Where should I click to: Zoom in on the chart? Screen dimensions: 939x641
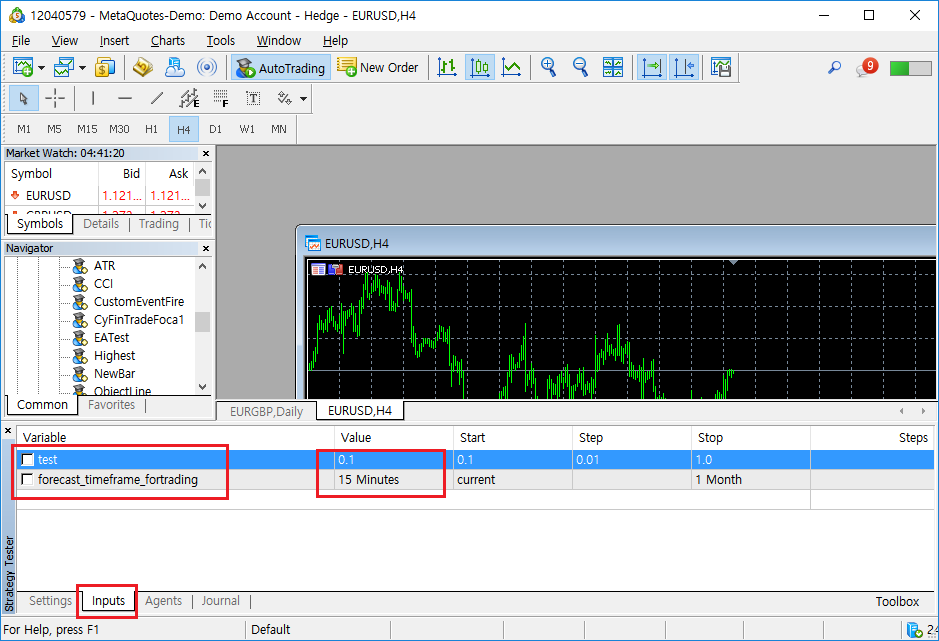tap(549, 68)
